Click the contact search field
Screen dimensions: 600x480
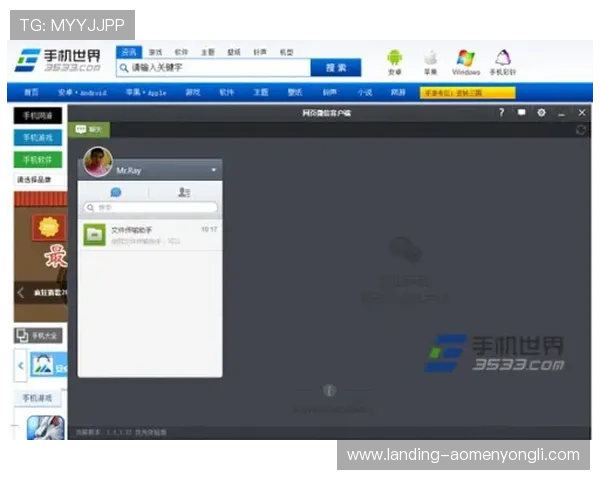(150, 208)
